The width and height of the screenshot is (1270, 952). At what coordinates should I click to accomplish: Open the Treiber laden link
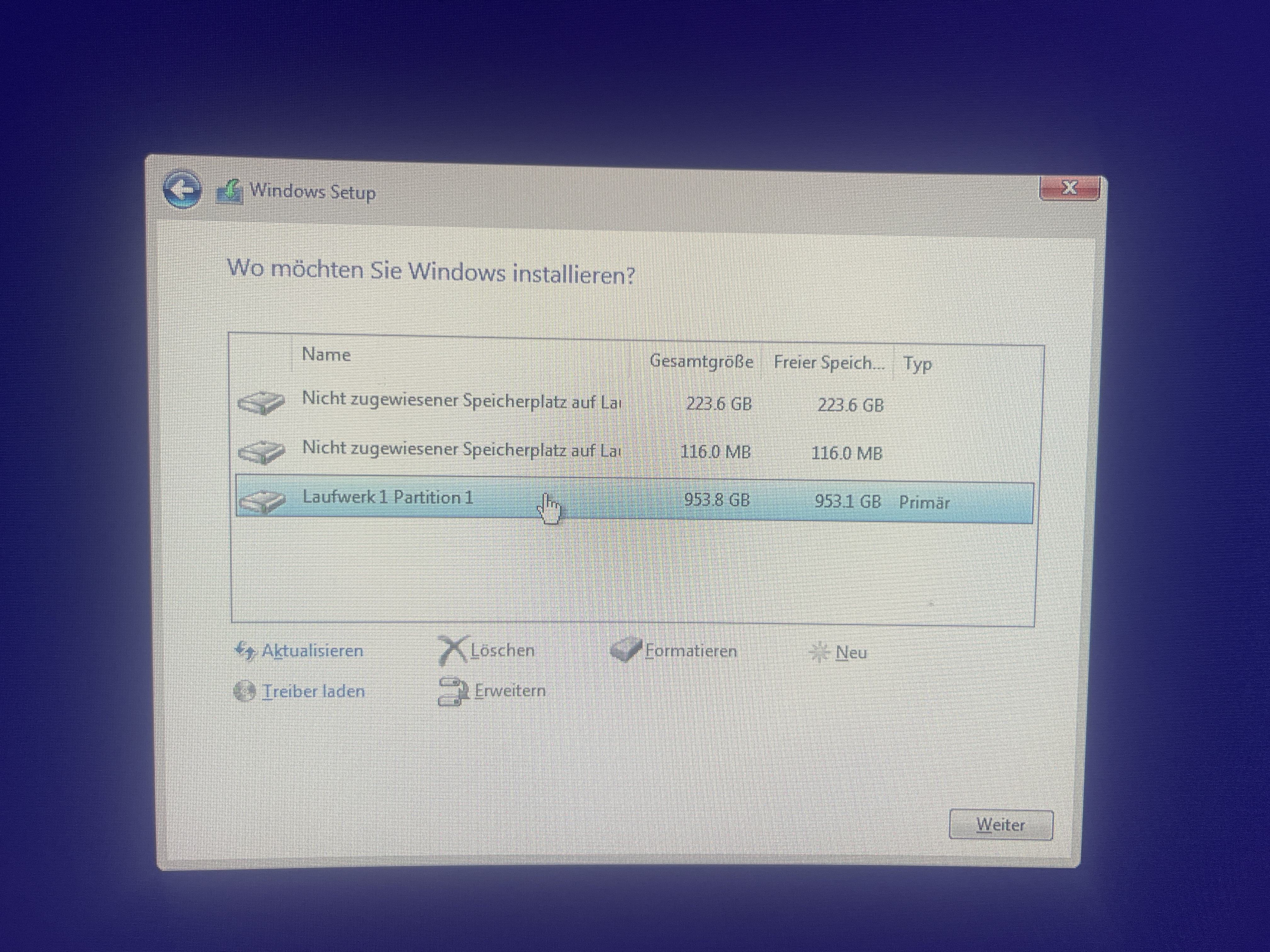pyautogui.click(x=313, y=691)
